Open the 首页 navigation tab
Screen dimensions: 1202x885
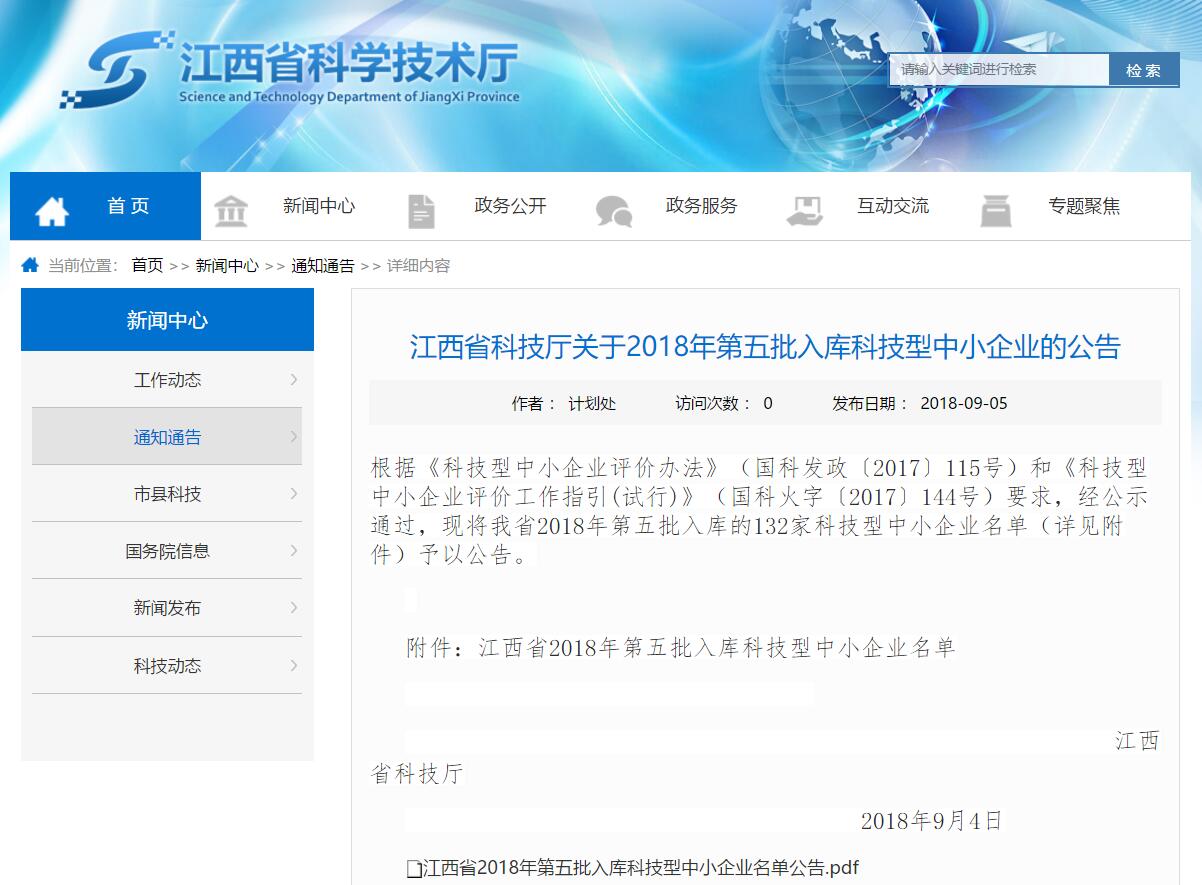105,206
